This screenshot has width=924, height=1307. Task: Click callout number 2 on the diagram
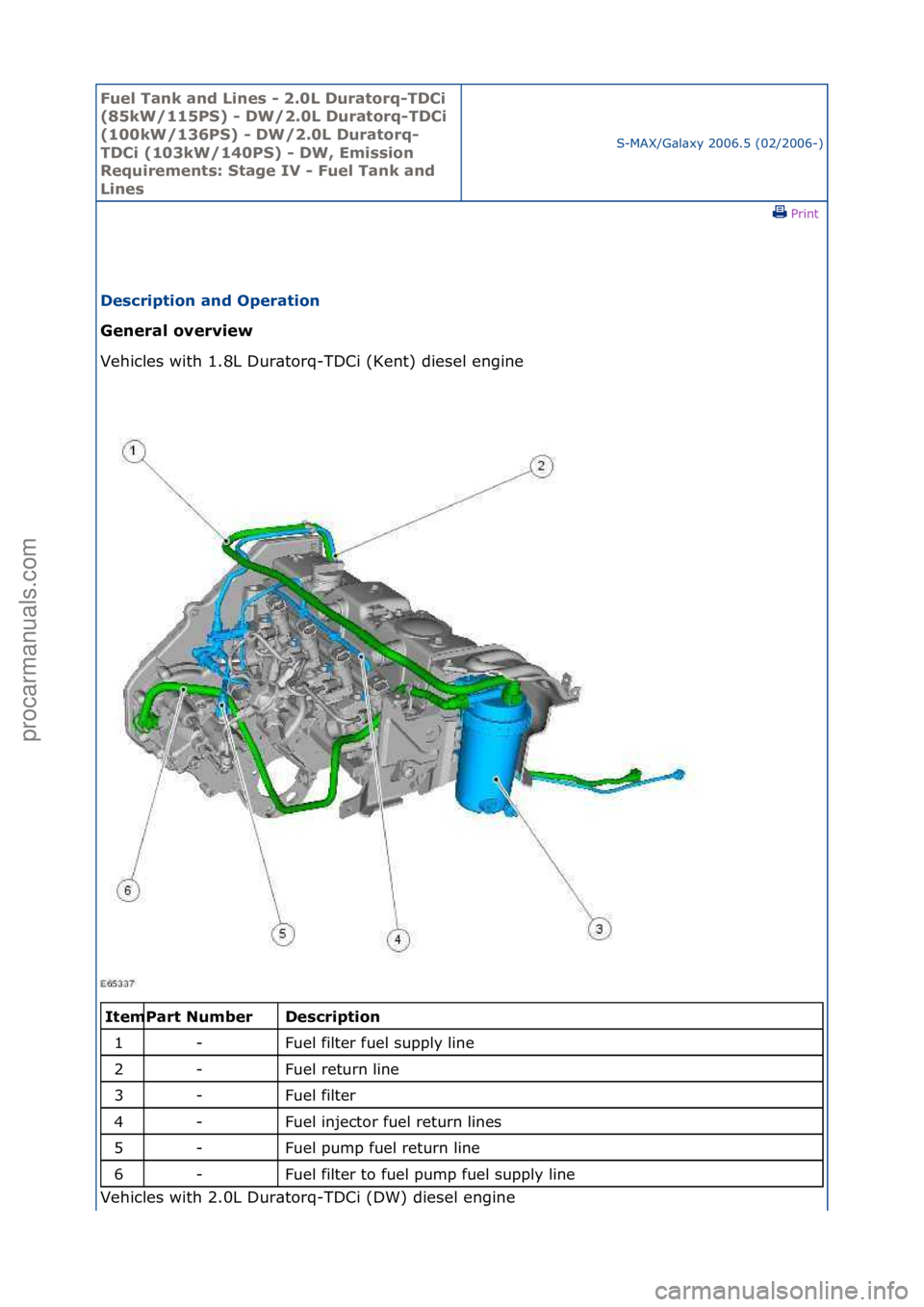coord(542,466)
